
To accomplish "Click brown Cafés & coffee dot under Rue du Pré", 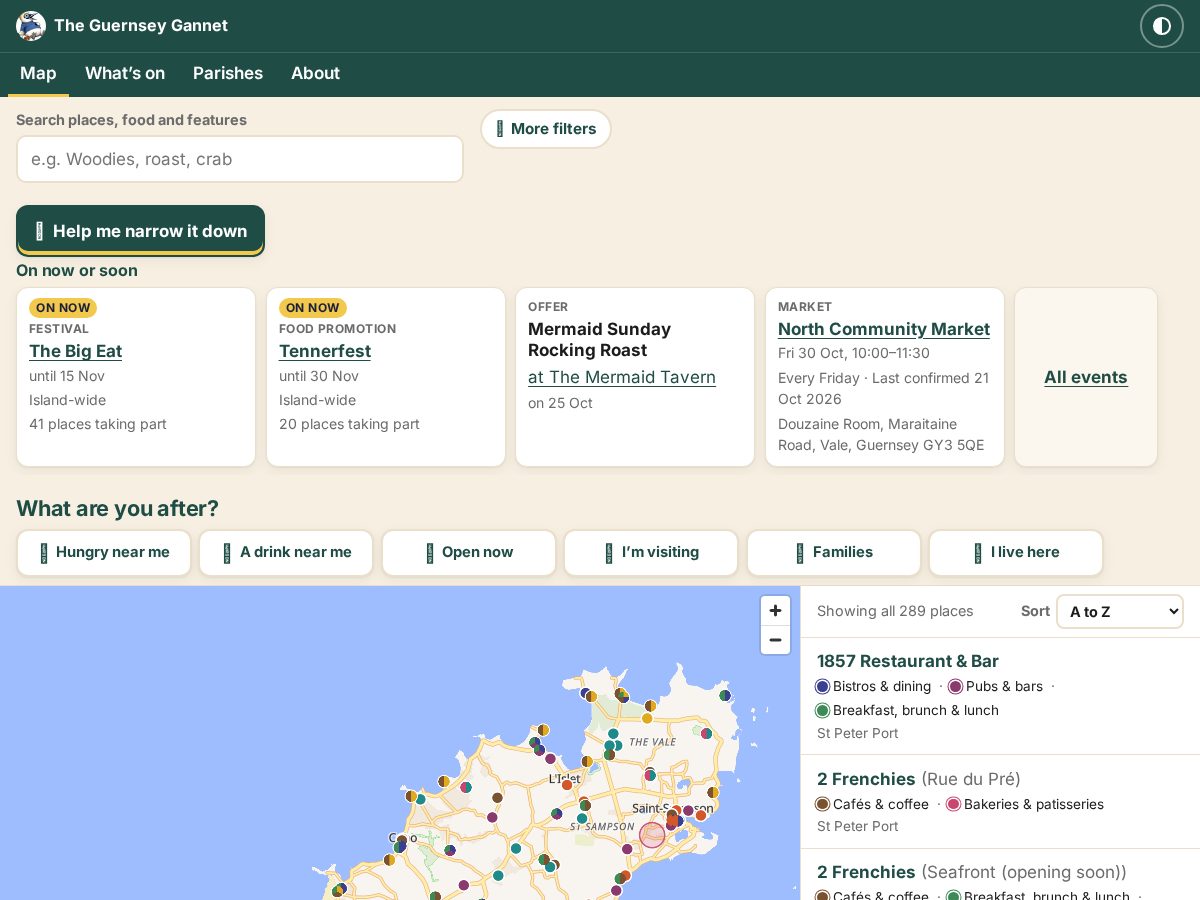I will 823,805.
